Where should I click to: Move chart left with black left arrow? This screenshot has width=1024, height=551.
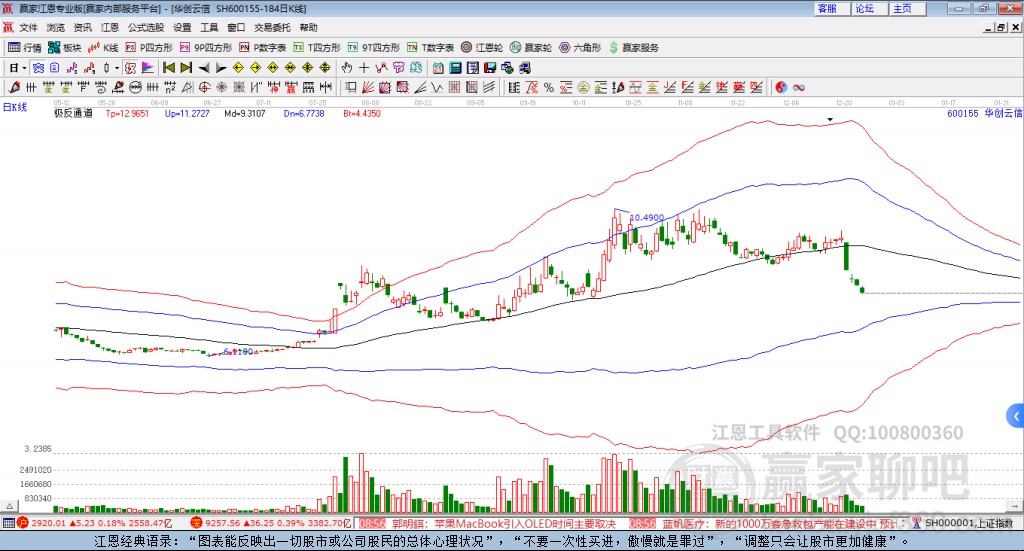pyautogui.click(x=204, y=68)
